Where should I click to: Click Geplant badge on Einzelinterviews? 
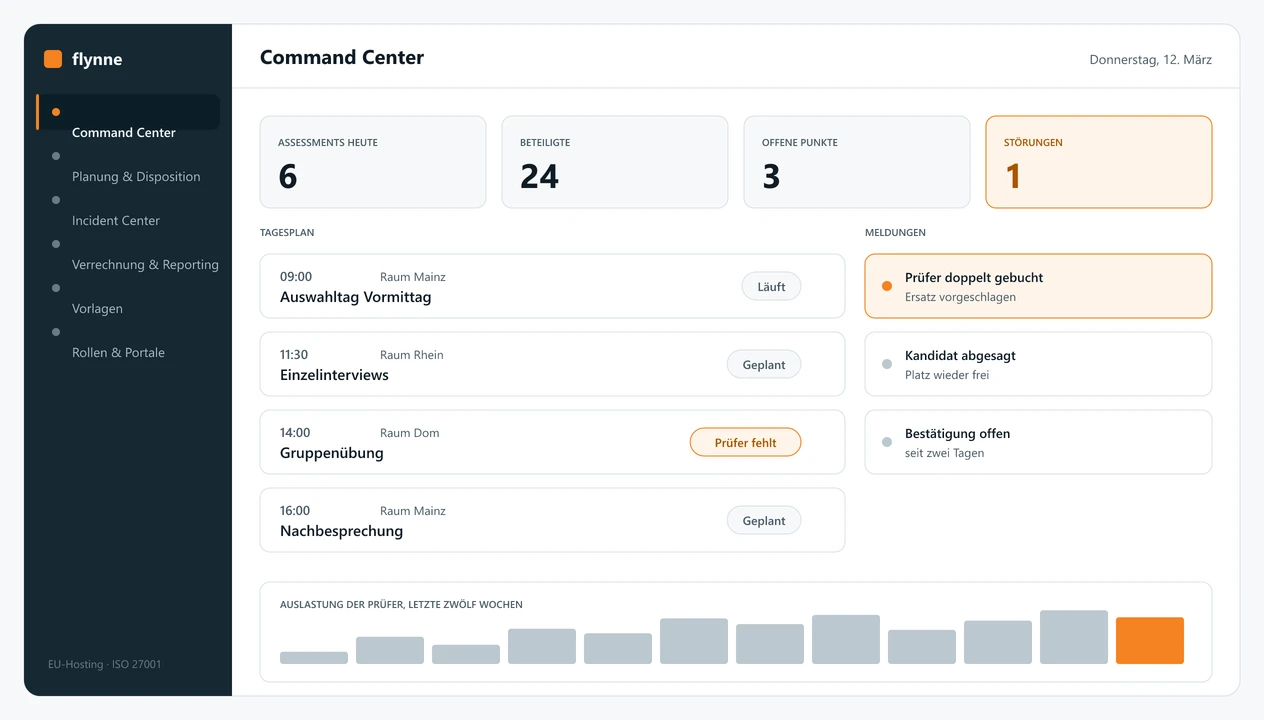[x=764, y=365]
